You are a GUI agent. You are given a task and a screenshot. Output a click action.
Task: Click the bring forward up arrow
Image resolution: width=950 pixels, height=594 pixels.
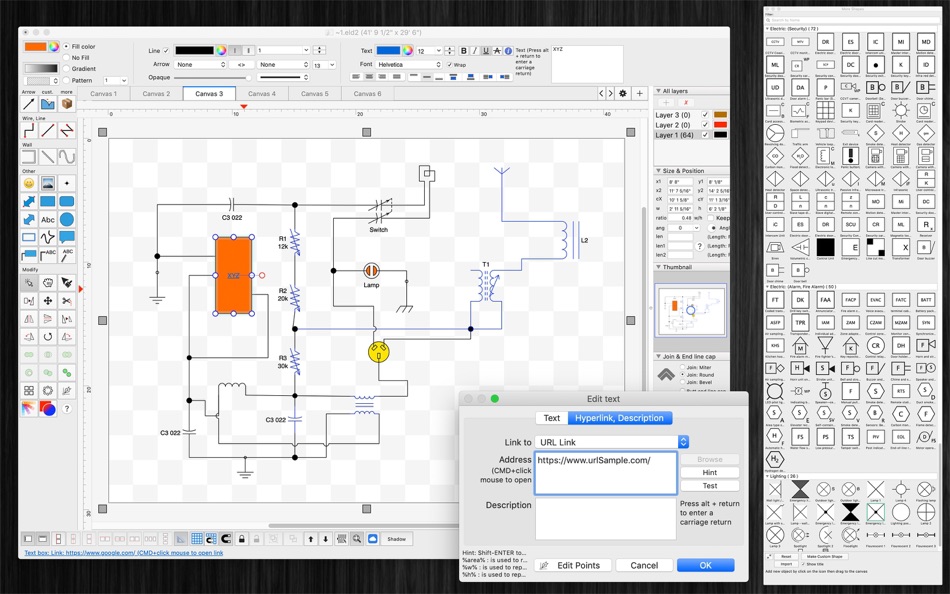point(311,538)
